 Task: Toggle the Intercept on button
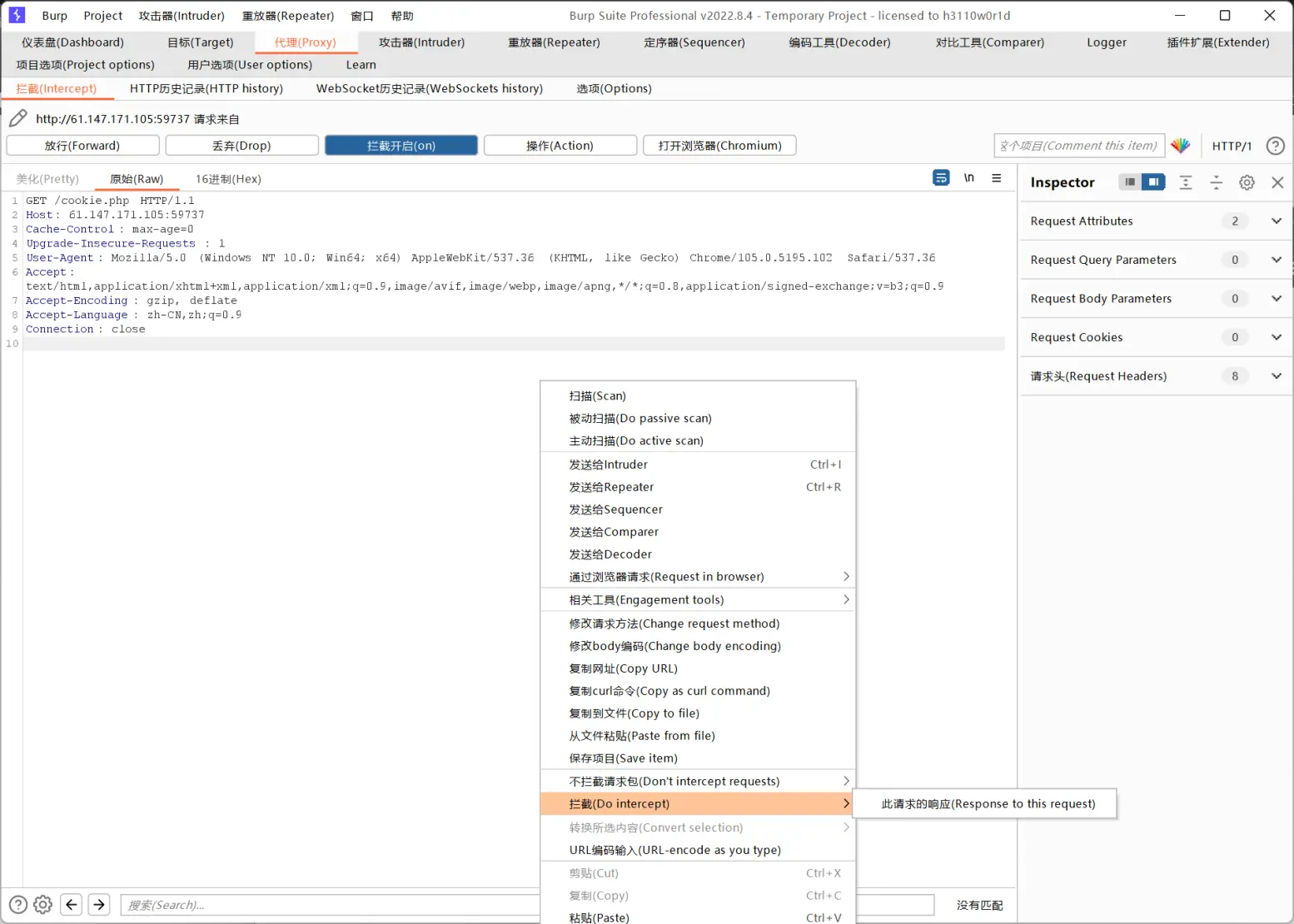coord(401,146)
